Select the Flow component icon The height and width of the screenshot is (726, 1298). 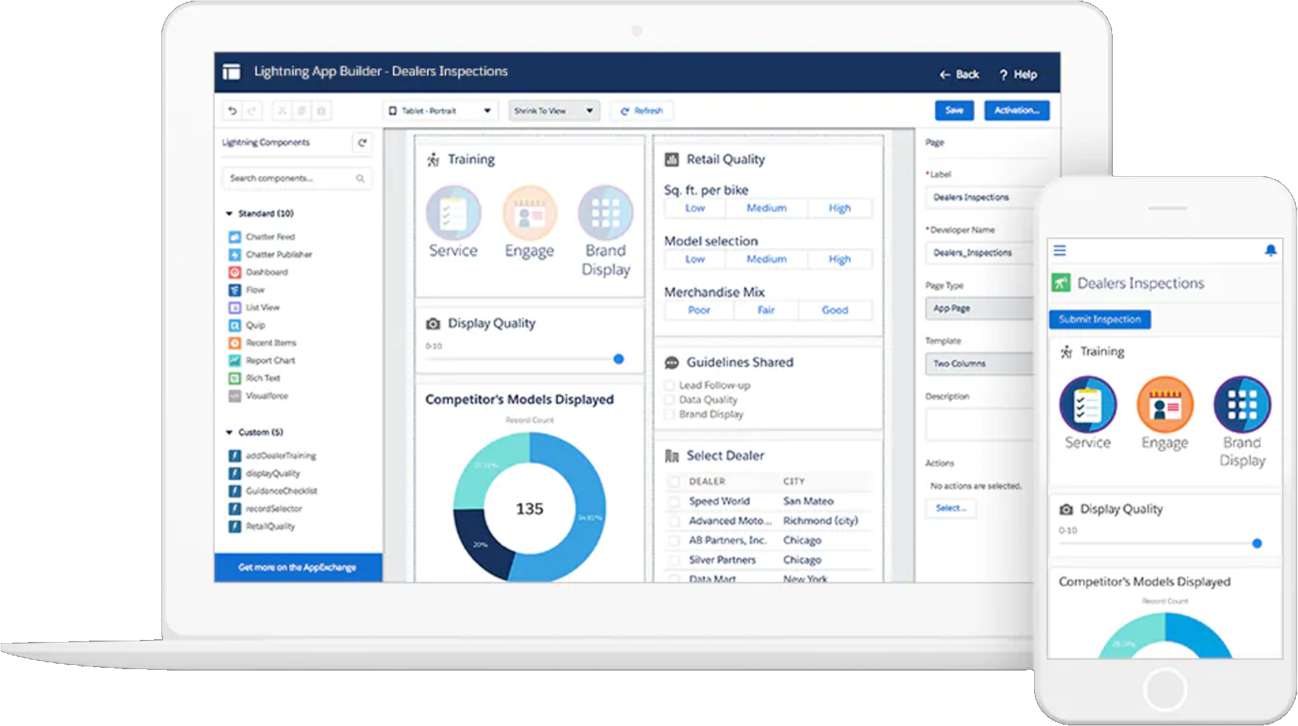[234, 290]
